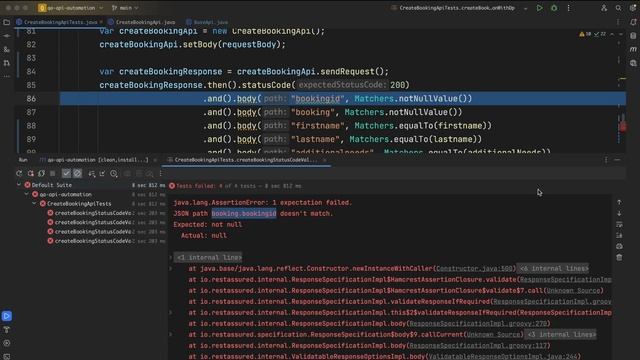Toggle auto-test rerun mode
The image size is (640, 360).
pyautogui.click(x=41, y=173)
